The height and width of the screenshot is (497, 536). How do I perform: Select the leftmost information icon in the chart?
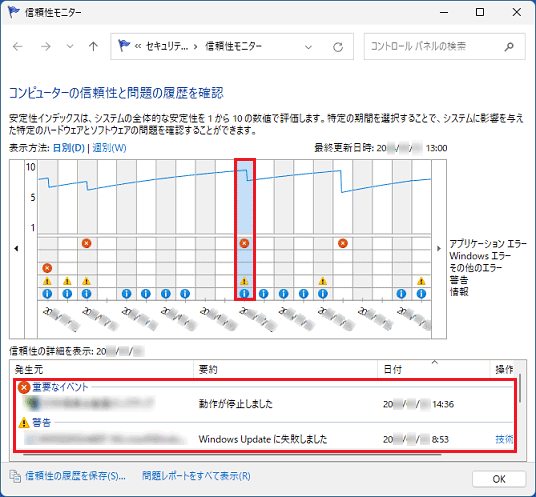tap(47, 294)
